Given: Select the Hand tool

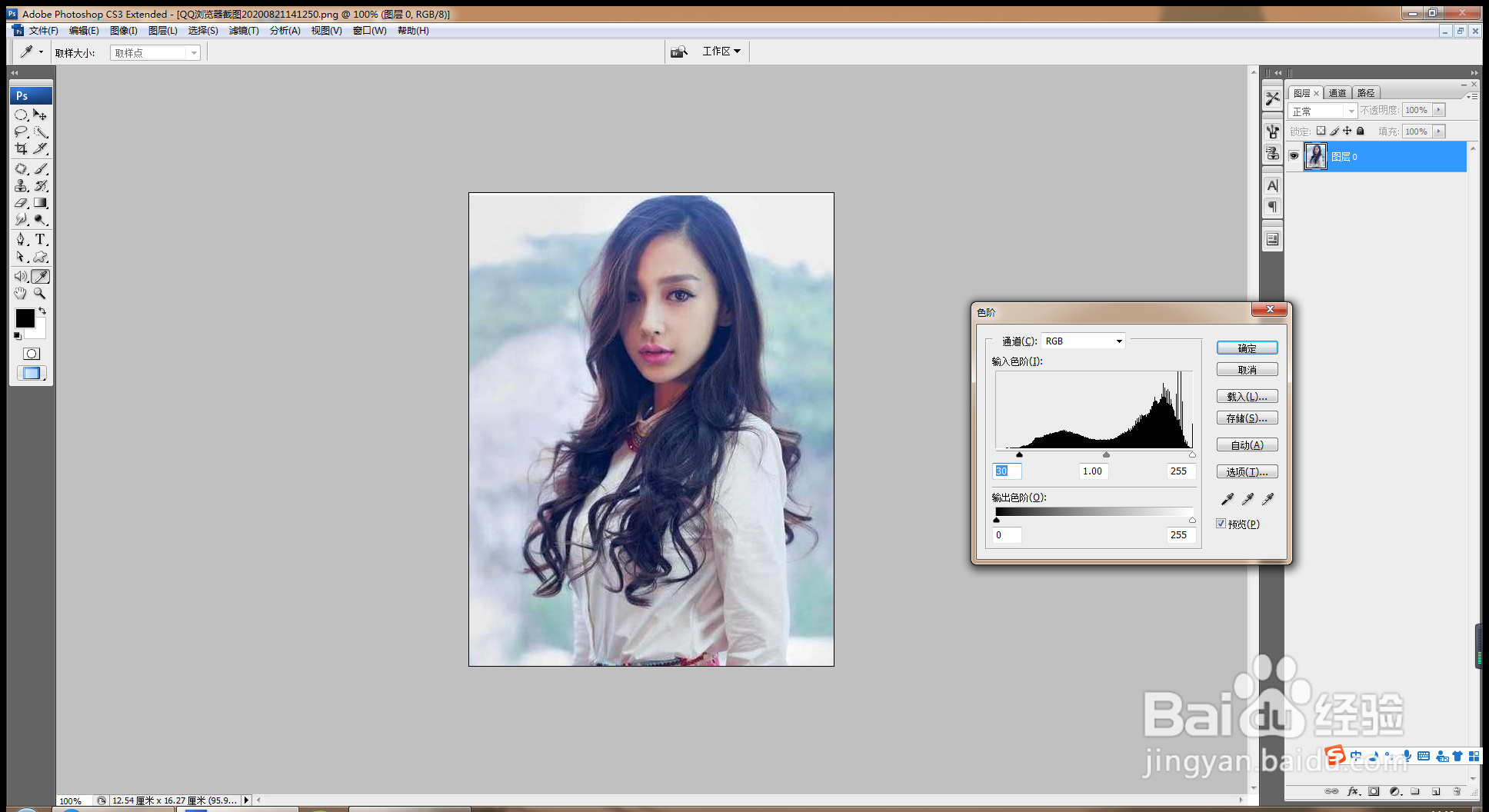Looking at the screenshot, I should 21,294.
